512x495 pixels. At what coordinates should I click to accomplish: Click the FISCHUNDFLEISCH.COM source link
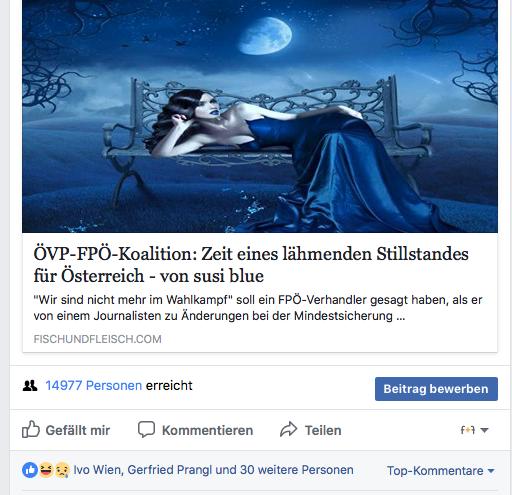point(97,339)
